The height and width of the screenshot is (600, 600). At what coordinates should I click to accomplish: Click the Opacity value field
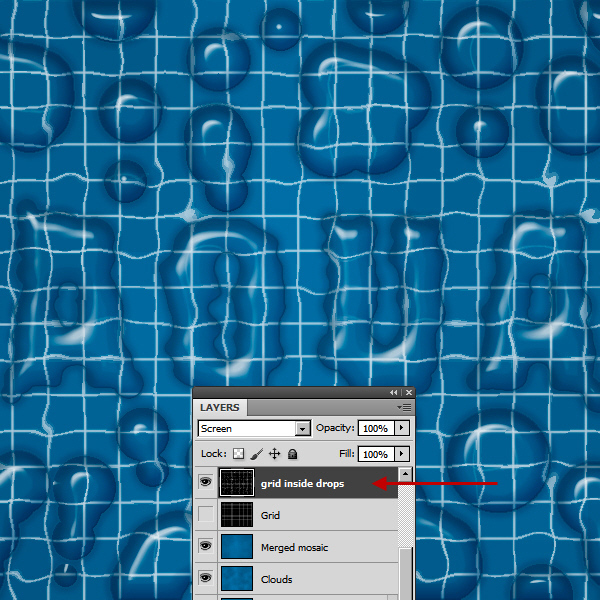point(375,428)
